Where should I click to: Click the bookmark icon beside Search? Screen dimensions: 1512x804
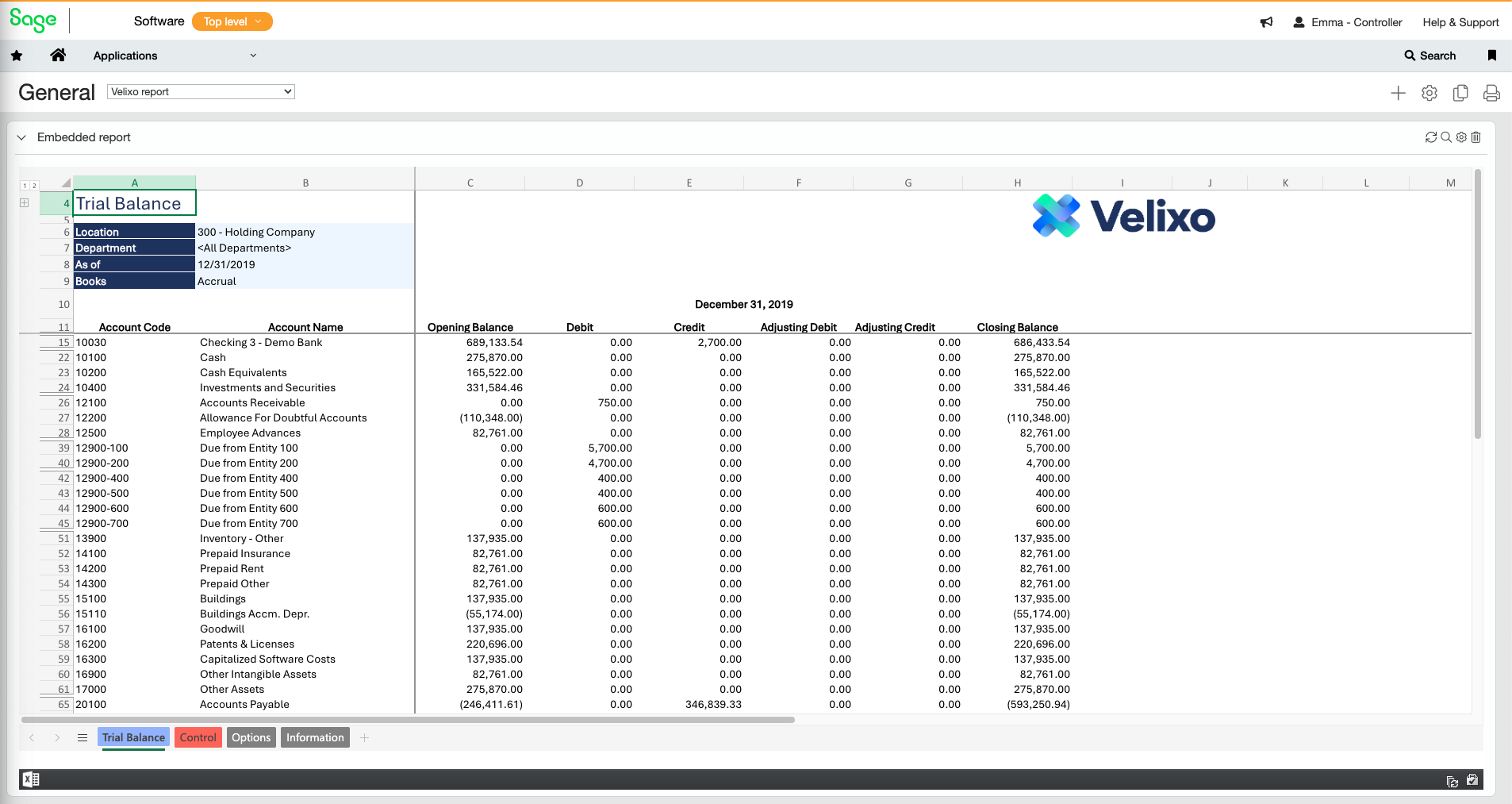(1491, 56)
